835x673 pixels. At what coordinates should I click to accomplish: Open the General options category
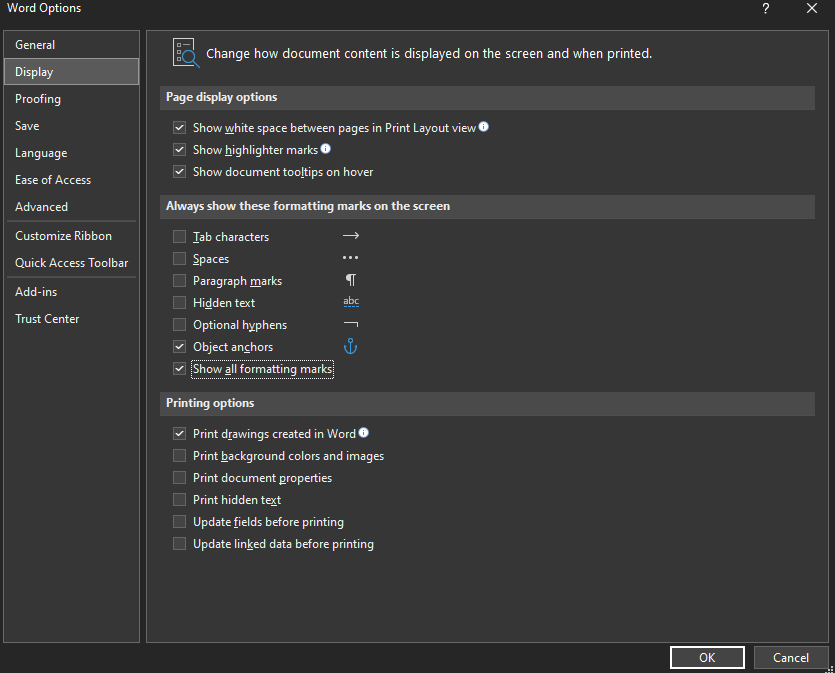(x=71, y=45)
